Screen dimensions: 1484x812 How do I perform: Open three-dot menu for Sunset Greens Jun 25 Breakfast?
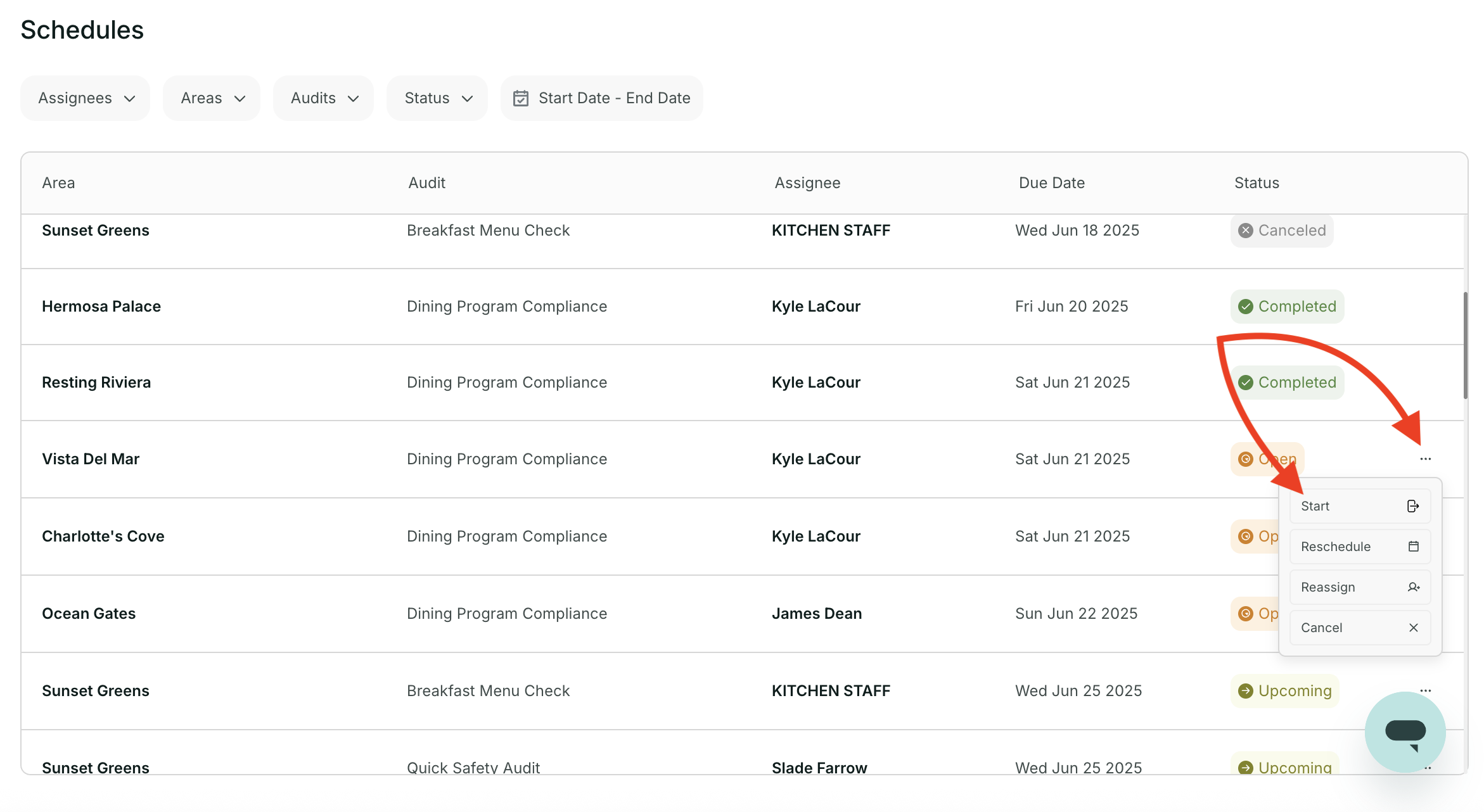(x=1426, y=690)
